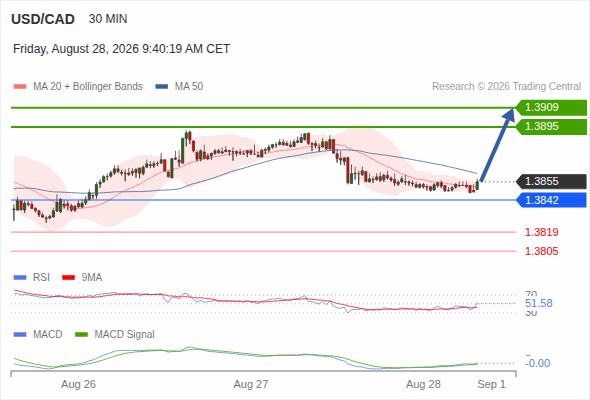Click the USD/CAD pair title

pos(43,19)
